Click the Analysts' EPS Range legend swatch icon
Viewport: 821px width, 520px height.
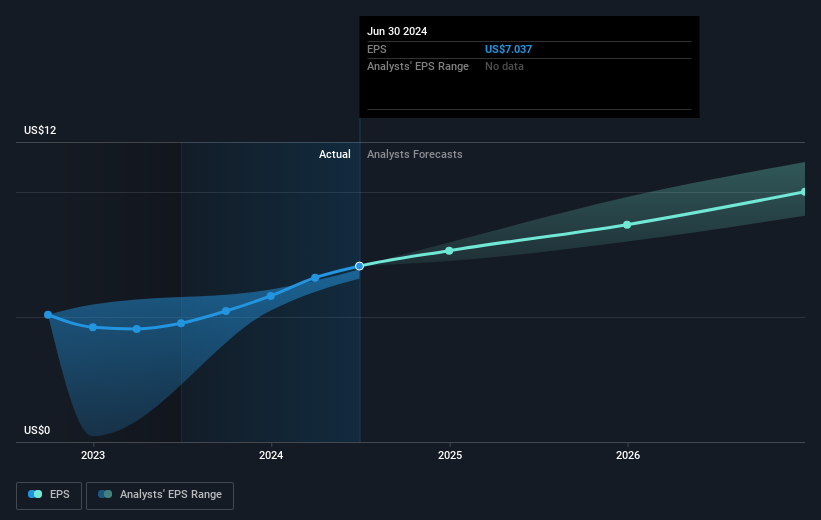[105, 494]
